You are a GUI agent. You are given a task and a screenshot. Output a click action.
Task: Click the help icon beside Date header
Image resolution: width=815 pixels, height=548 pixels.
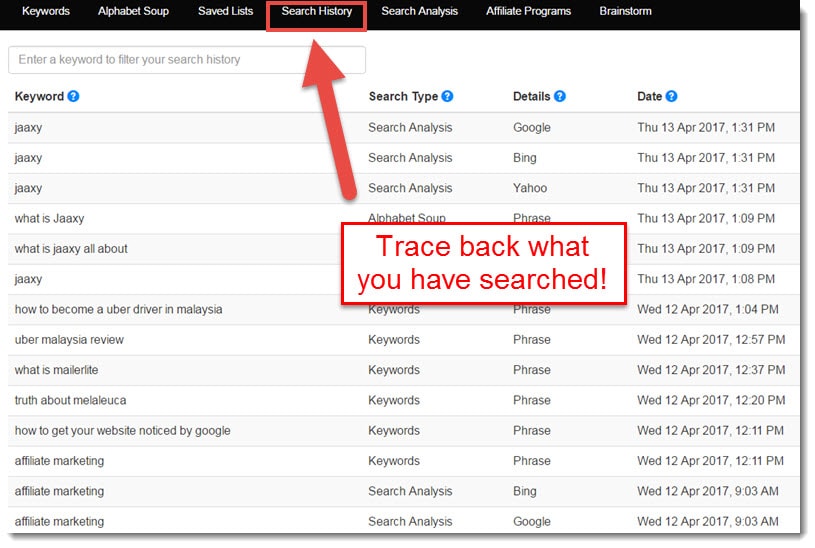[672, 96]
